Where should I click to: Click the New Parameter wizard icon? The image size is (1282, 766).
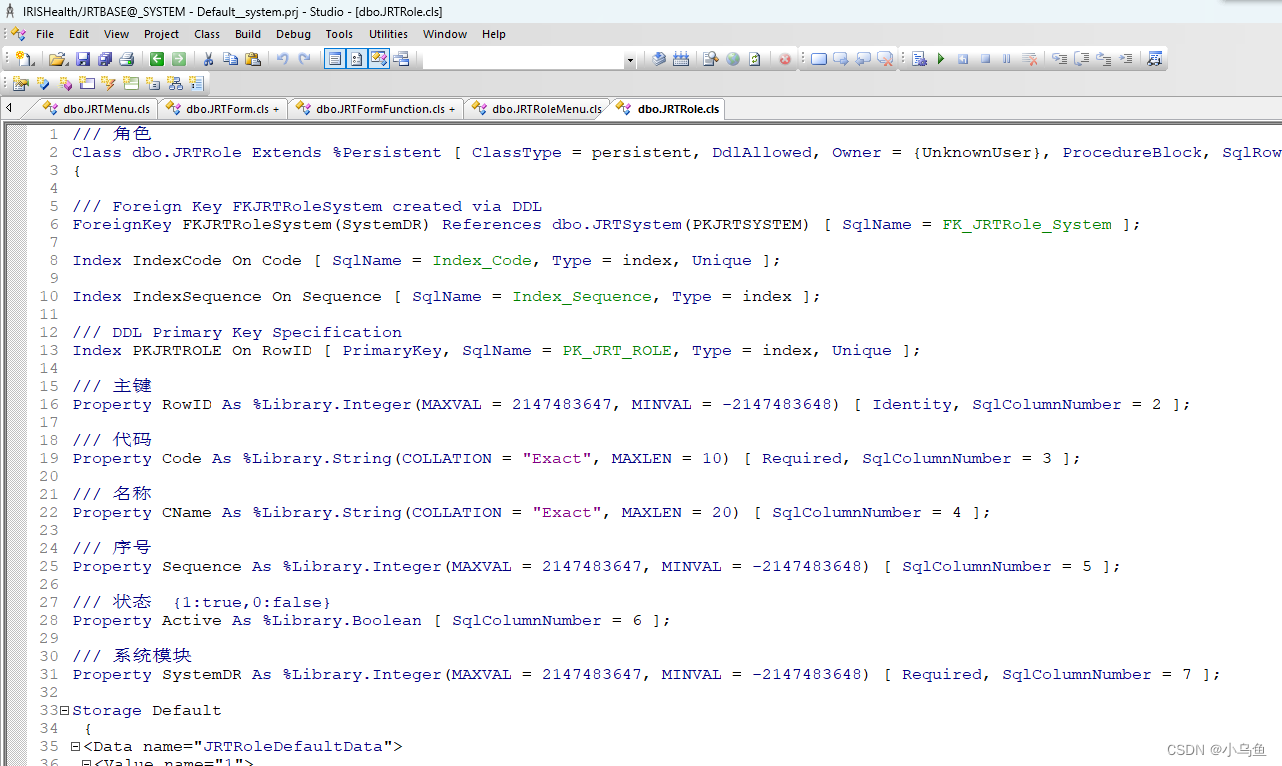[87, 83]
